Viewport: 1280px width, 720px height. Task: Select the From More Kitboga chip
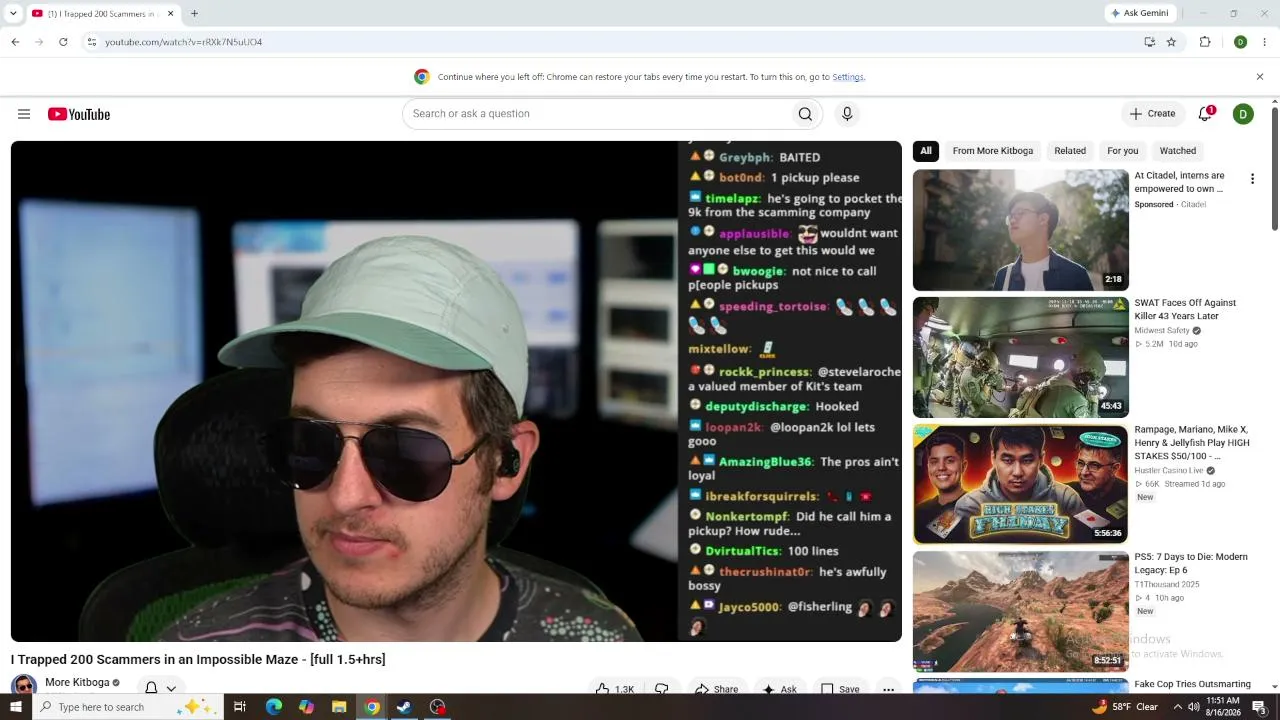point(993,151)
